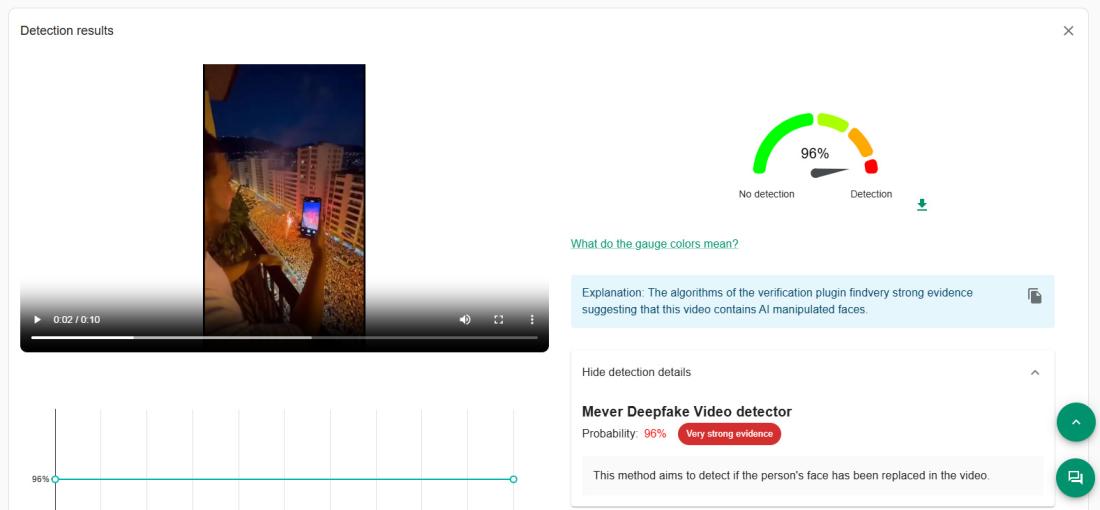Close the Detection results dialog
Viewport: 1100px width, 510px height.
click(1068, 31)
